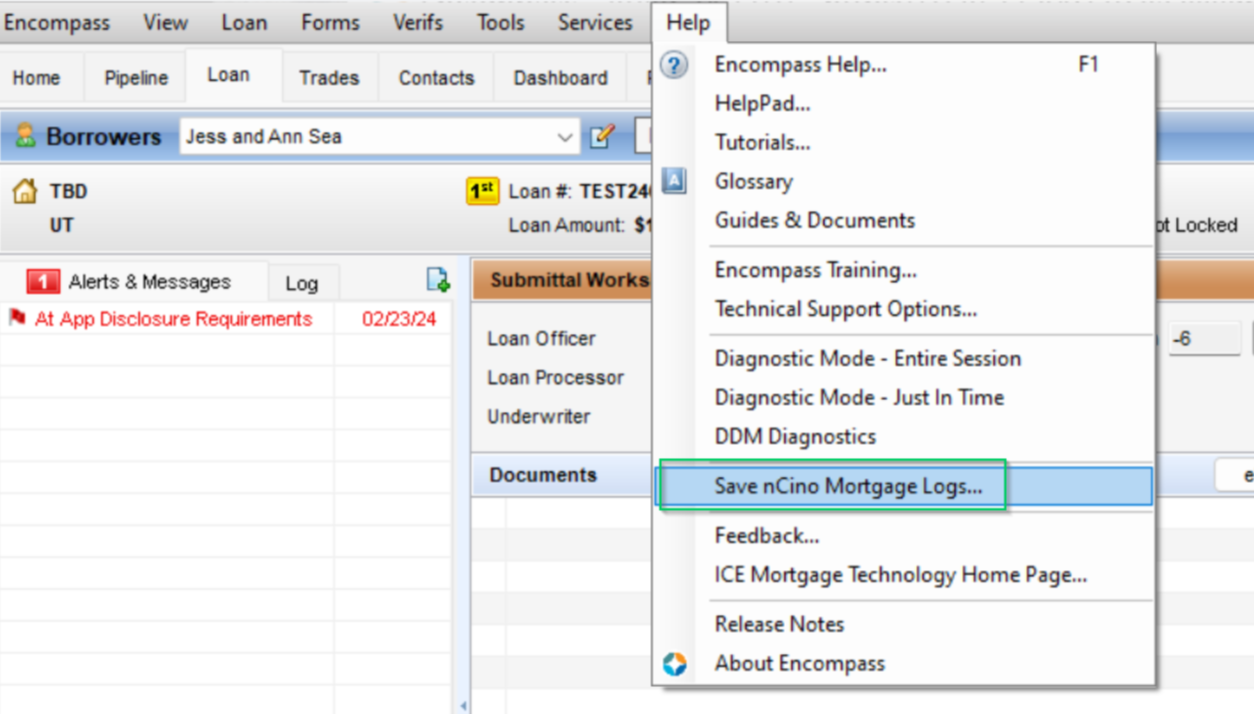This screenshot has height=714, width=1254.
Task: Click the TBD property address text
Action: [68, 191]
